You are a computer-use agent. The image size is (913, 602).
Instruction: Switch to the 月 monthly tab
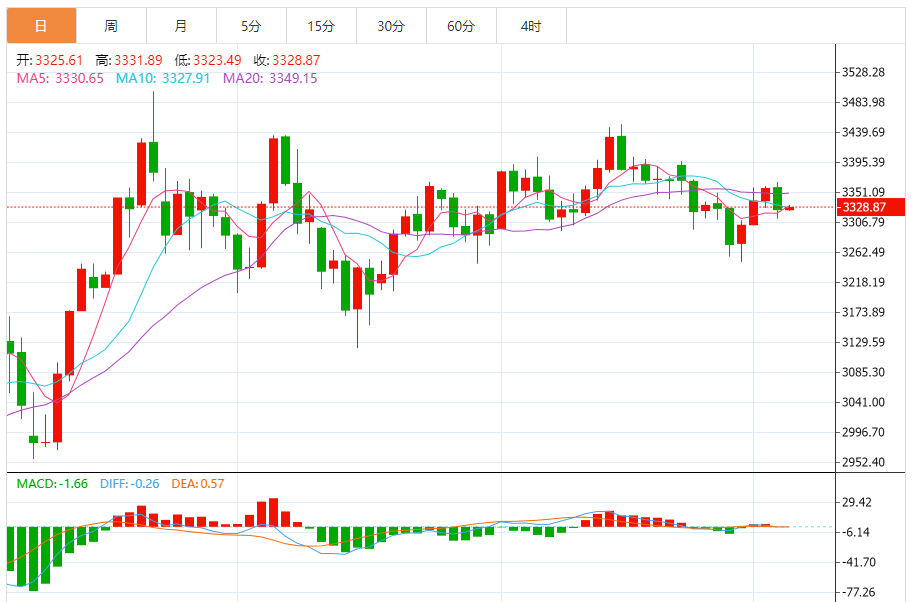pyautogui.click(x=181, y=26)
